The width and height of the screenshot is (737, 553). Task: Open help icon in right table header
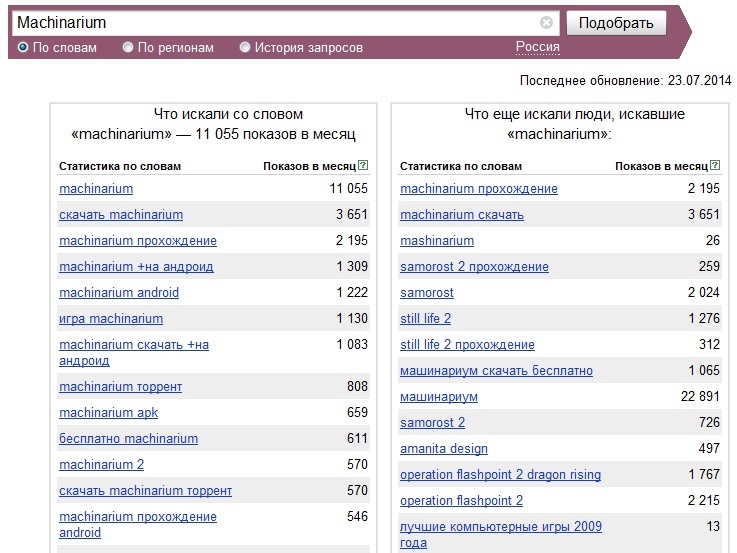pyautogui.click(x=715, y=165)
